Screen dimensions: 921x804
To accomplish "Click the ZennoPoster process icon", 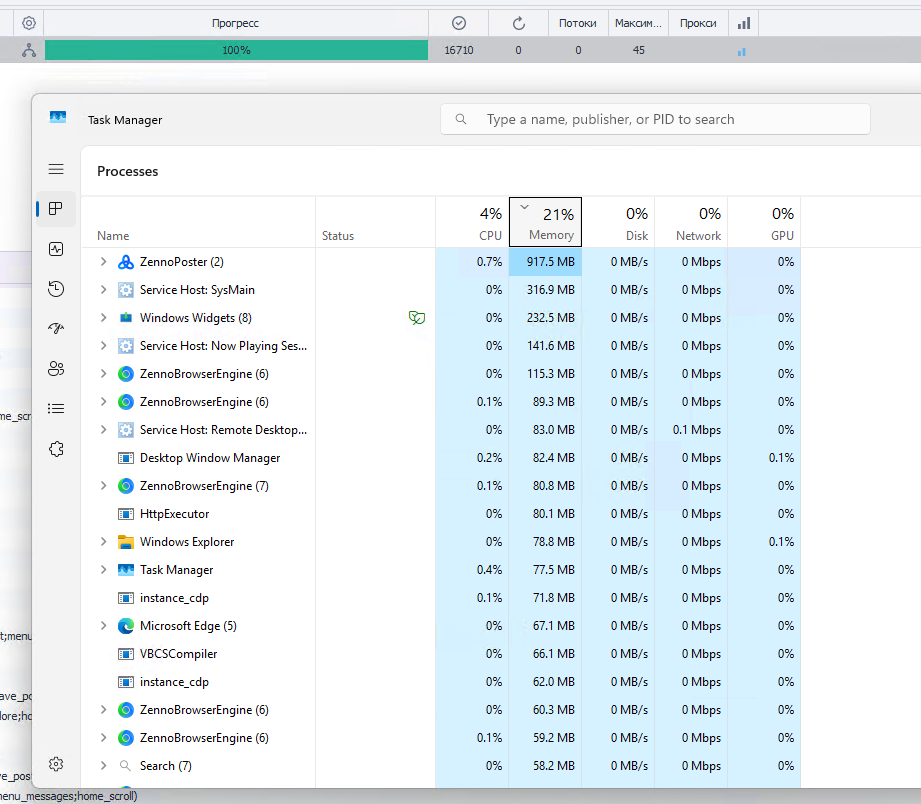I will pyautogui.click(x=126, y=262).
